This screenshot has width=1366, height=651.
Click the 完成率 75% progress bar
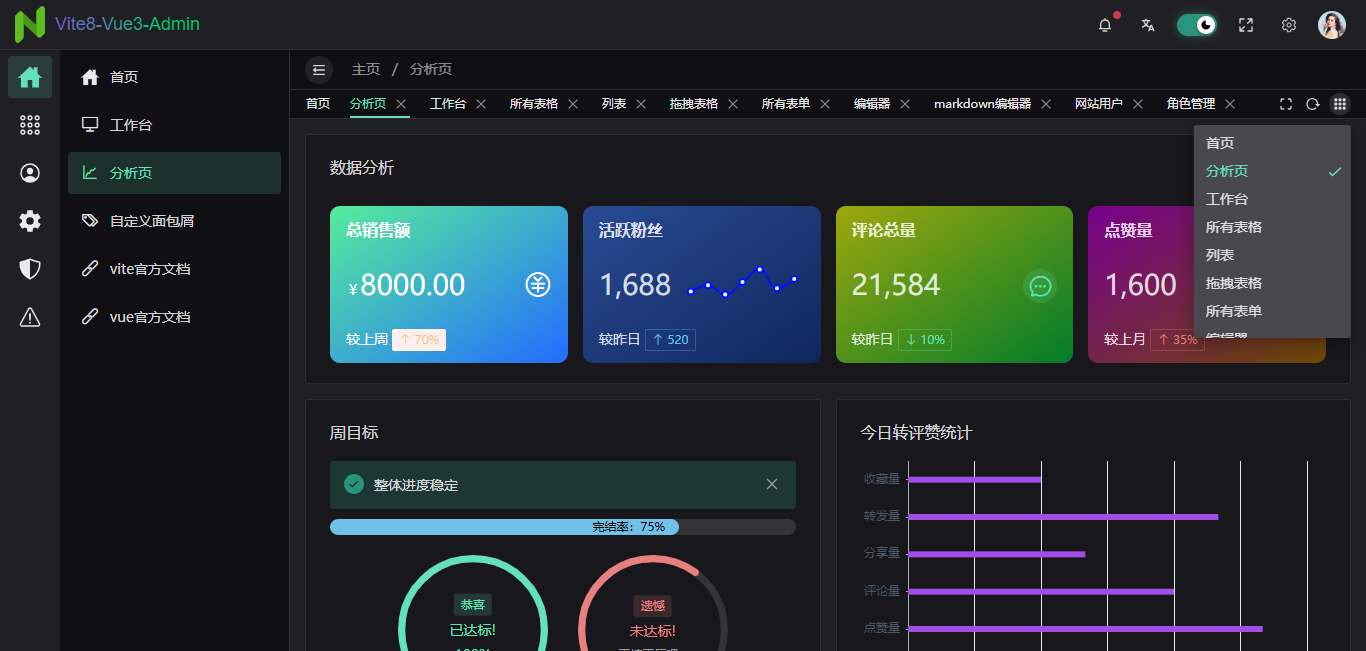click(563, 527)
